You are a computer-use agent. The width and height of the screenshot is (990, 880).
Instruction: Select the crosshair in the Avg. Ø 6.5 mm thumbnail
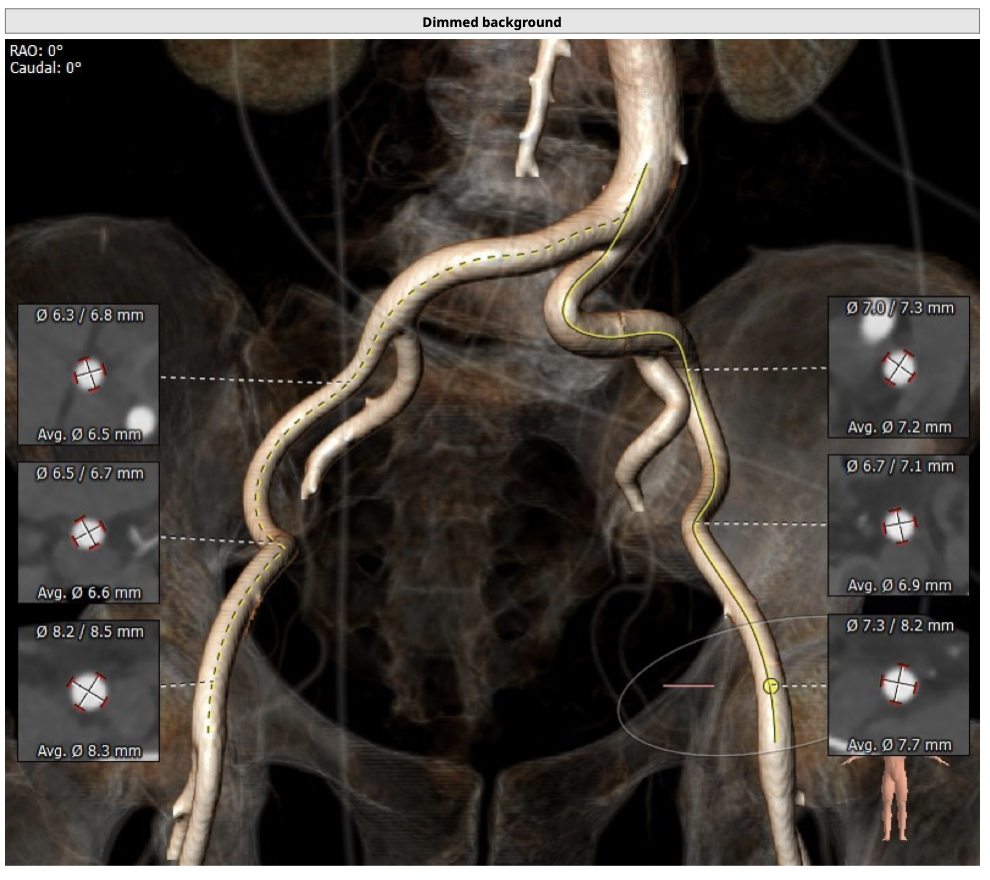[89, 375]
